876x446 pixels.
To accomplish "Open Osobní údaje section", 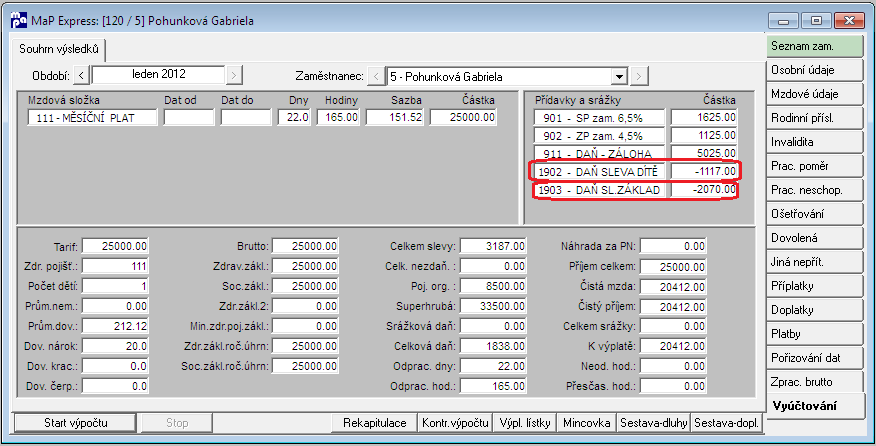I will point(815,70).
